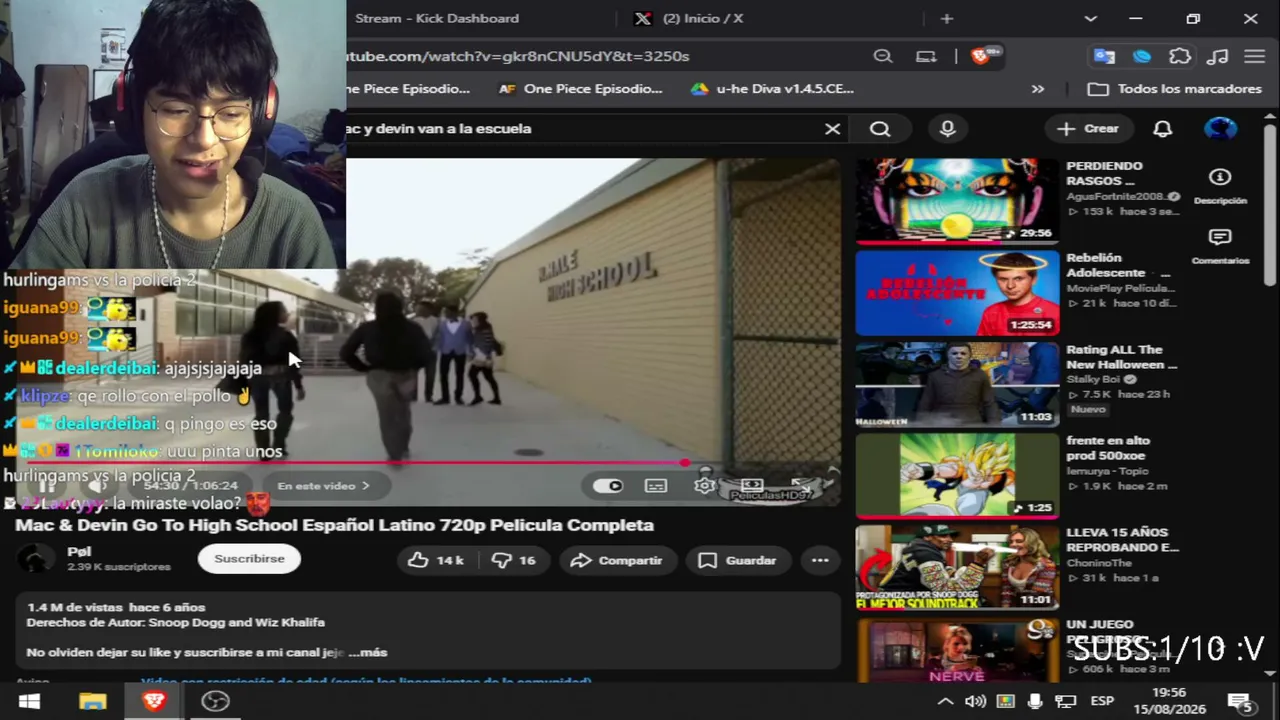Screen dimensions: 1280x720
Task: Open the "PERDIENDO RASGOS" video thumbnail
Action: pyautogui.click(x=957, y=201)
